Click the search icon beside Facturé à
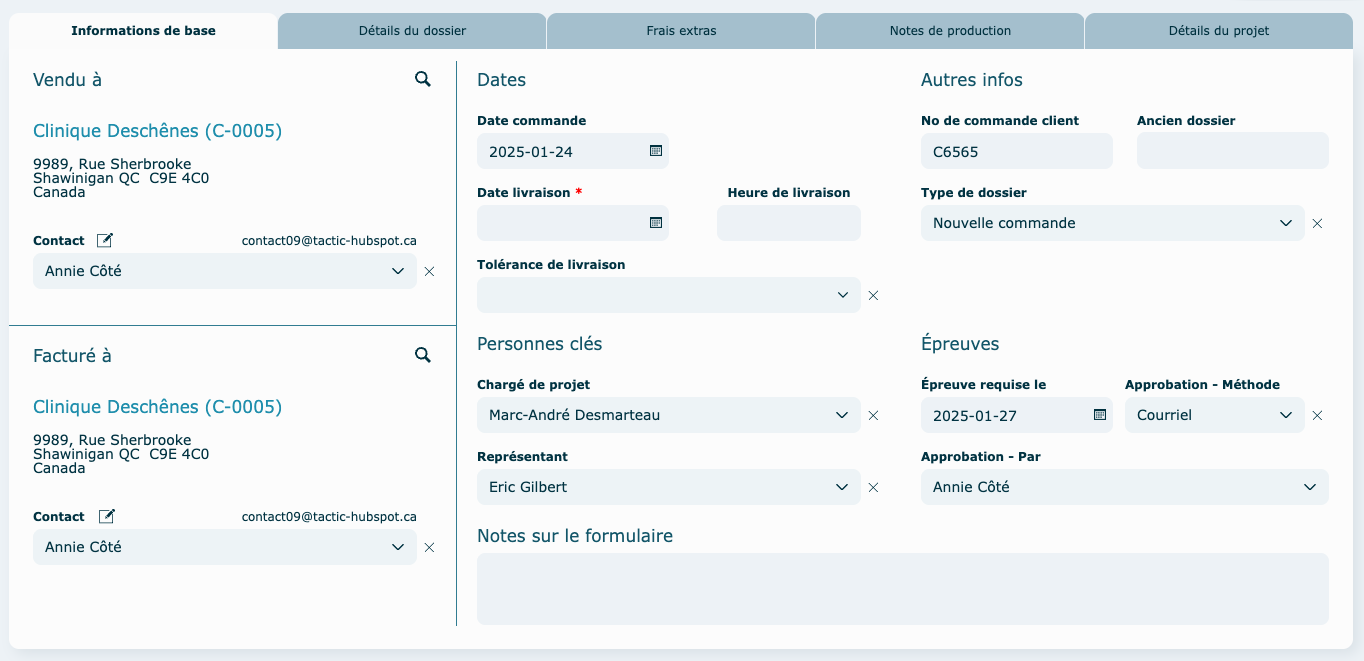The height and width of the screenshot is (661, 1364). (x=423, y=355)
